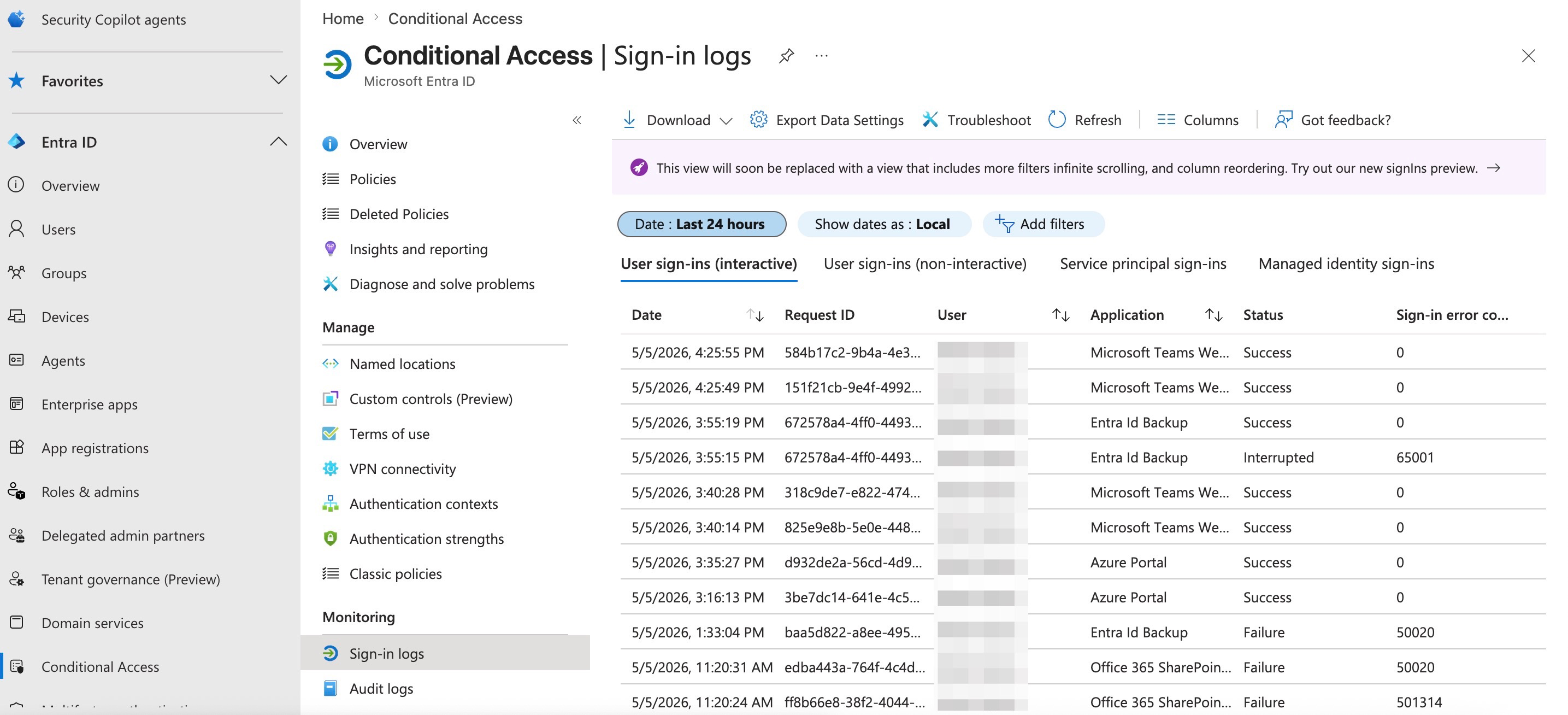Open Deleted Policies menu item

tap(399, 214)
